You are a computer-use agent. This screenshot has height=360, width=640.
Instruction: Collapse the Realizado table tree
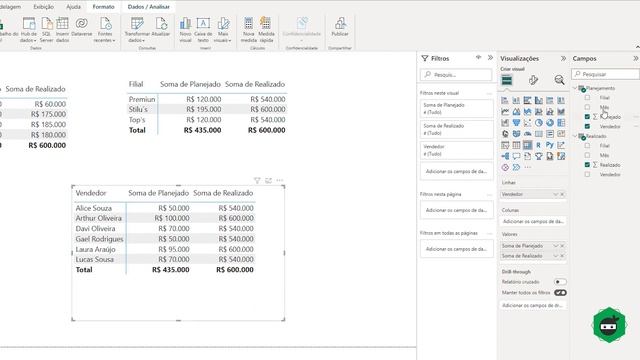coord(575,136)
